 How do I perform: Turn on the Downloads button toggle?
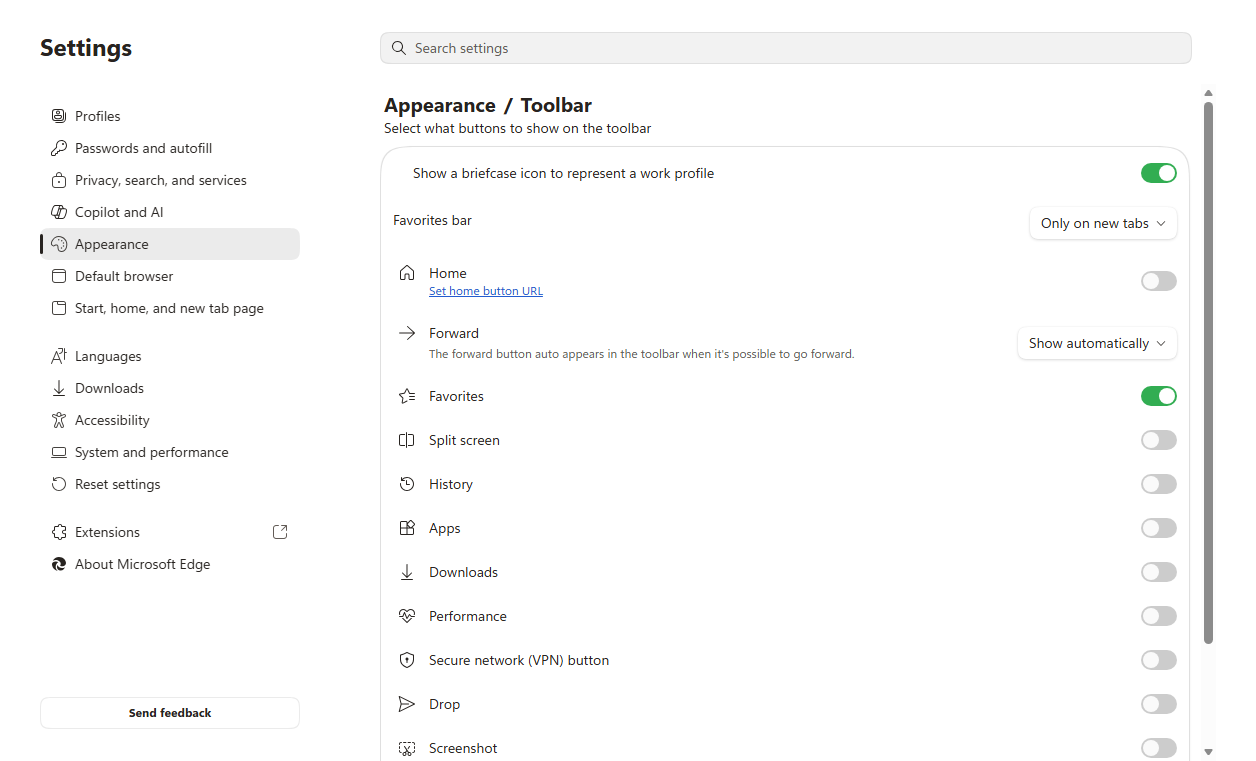(1159, 572)
